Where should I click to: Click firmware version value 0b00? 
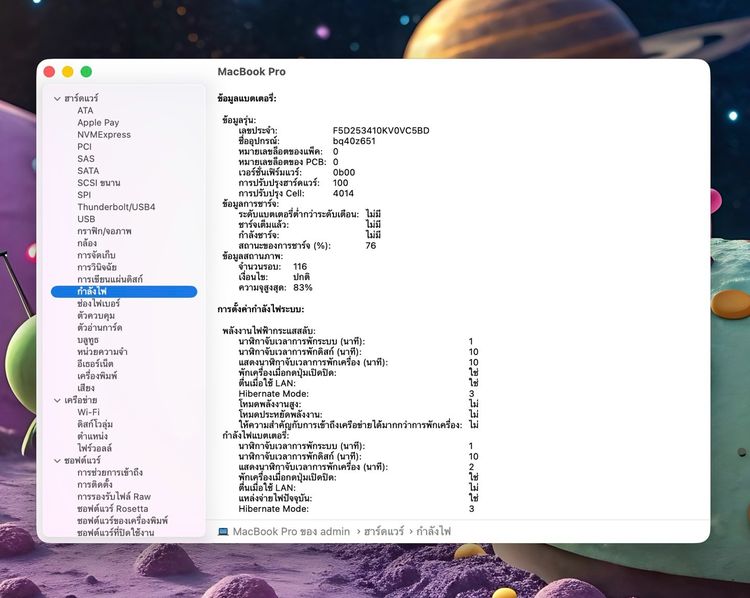(x=344, y=172)
